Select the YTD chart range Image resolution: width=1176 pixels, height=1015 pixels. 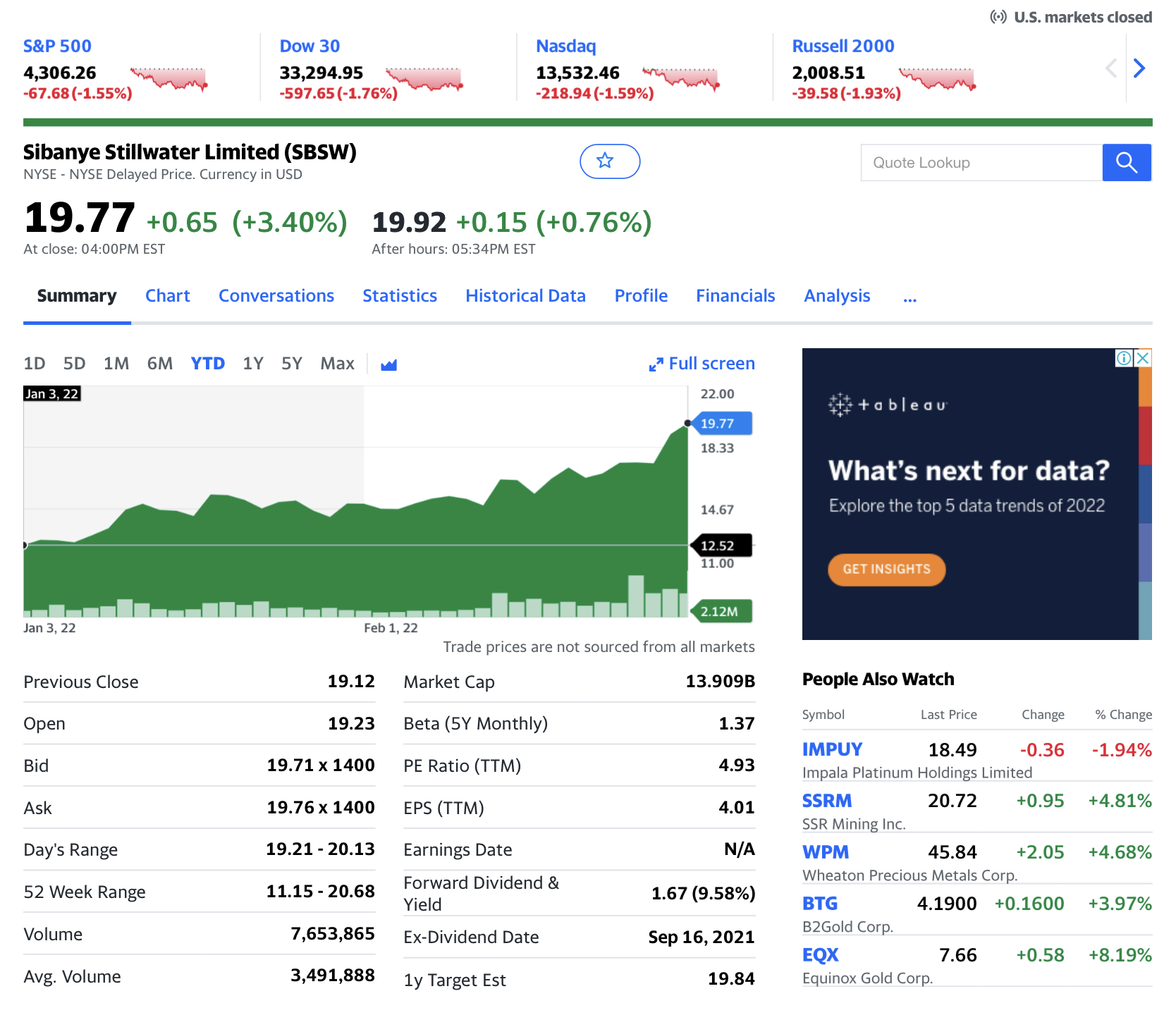click(208, 364)
